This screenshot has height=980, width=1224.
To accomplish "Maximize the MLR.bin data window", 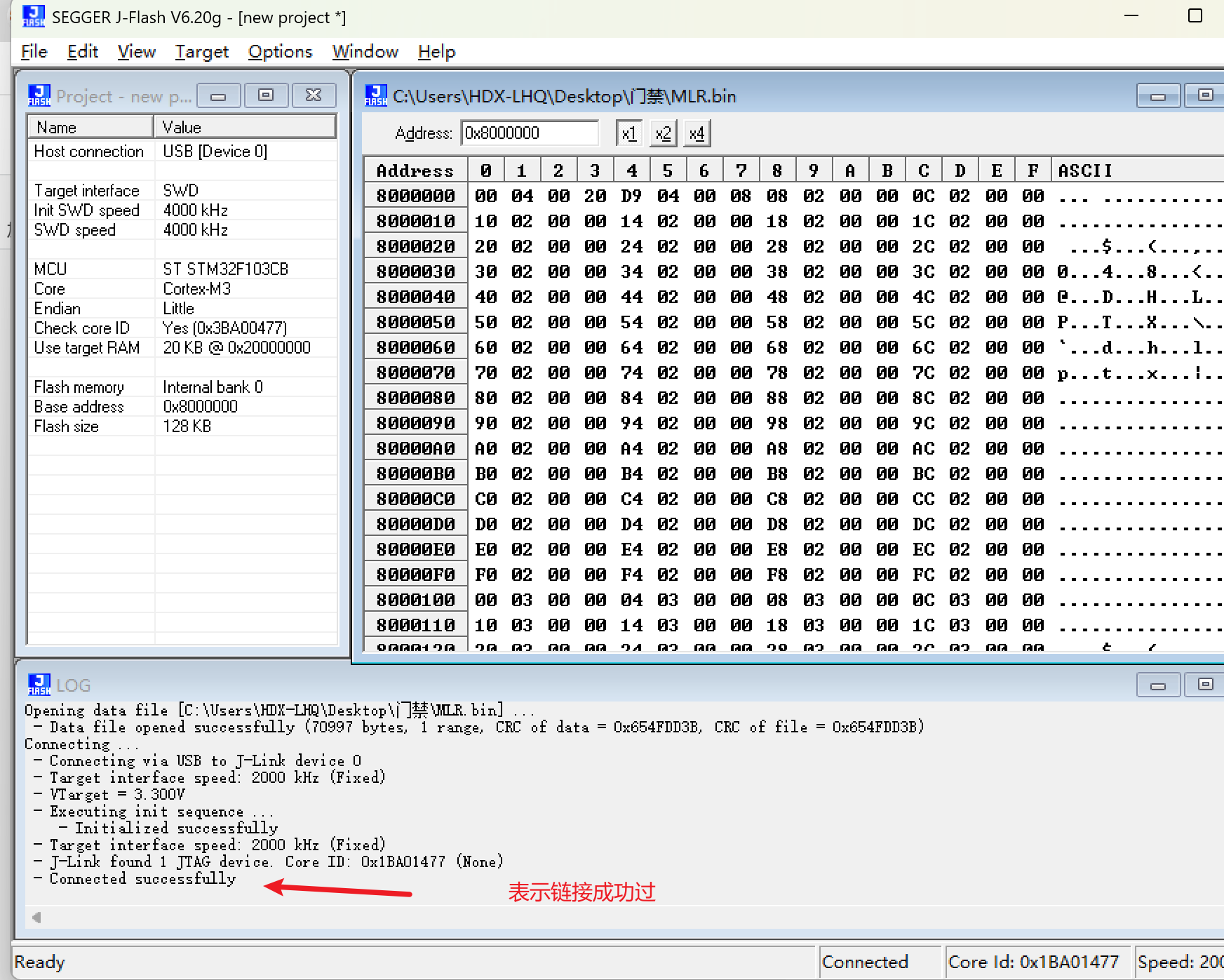I will 1204,95.
